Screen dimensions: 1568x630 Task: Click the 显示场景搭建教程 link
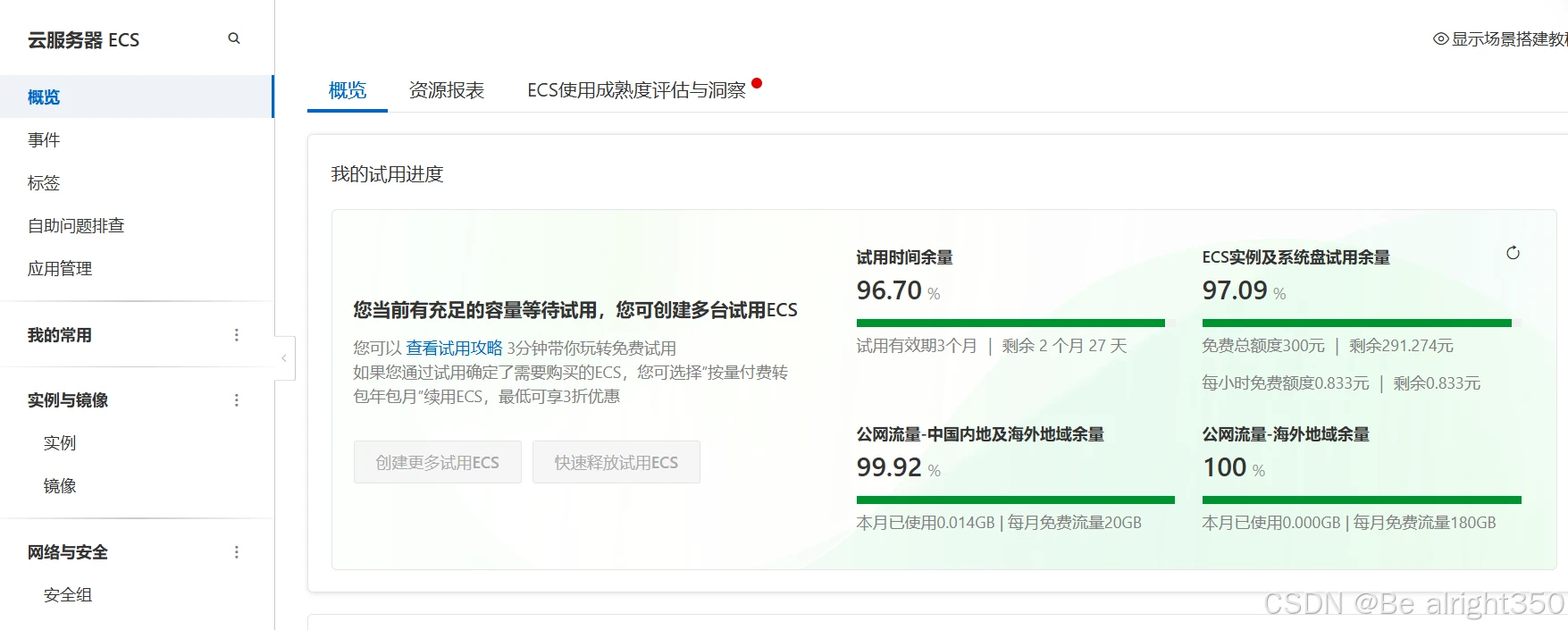pos(1509,39)
